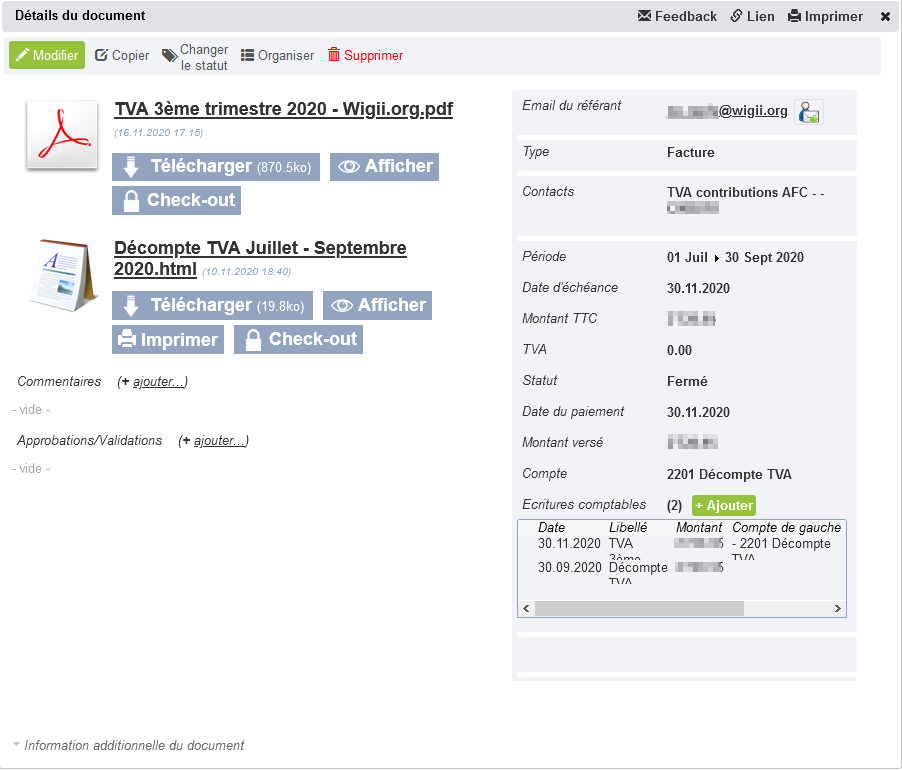Click the HTML document notepad icon

point(62,273)
